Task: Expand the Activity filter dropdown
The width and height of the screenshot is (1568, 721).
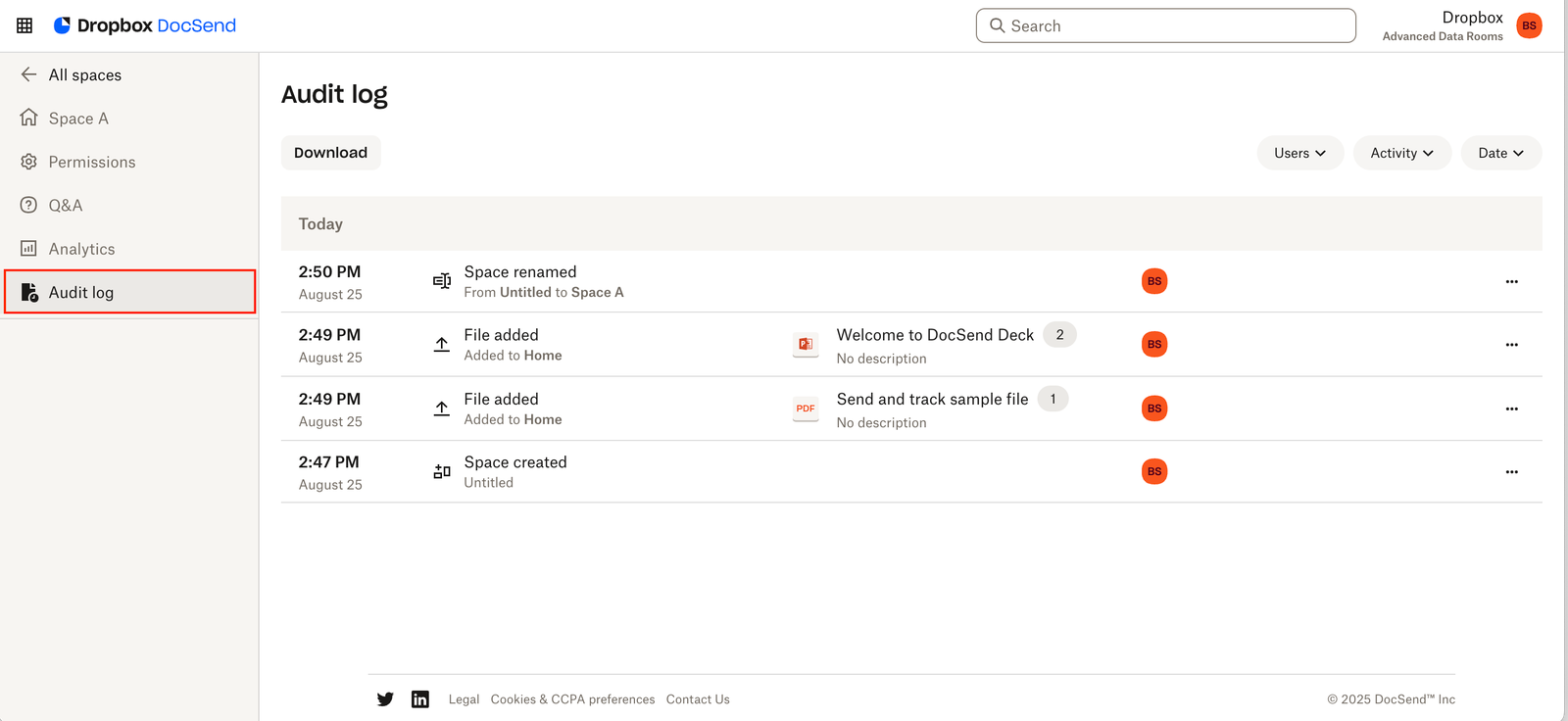Action: (x=1401, y=153)
